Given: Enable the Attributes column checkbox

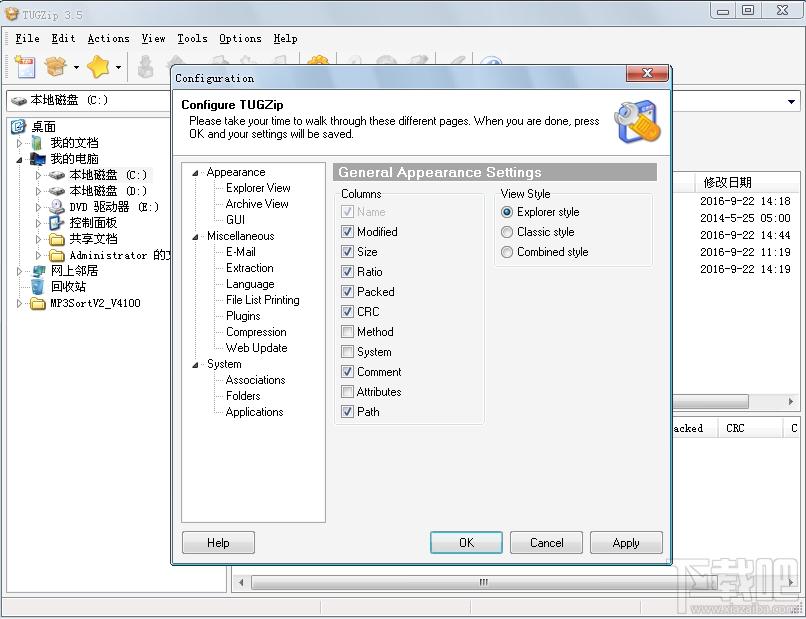Looking at the screenshot, I should 347,392.
